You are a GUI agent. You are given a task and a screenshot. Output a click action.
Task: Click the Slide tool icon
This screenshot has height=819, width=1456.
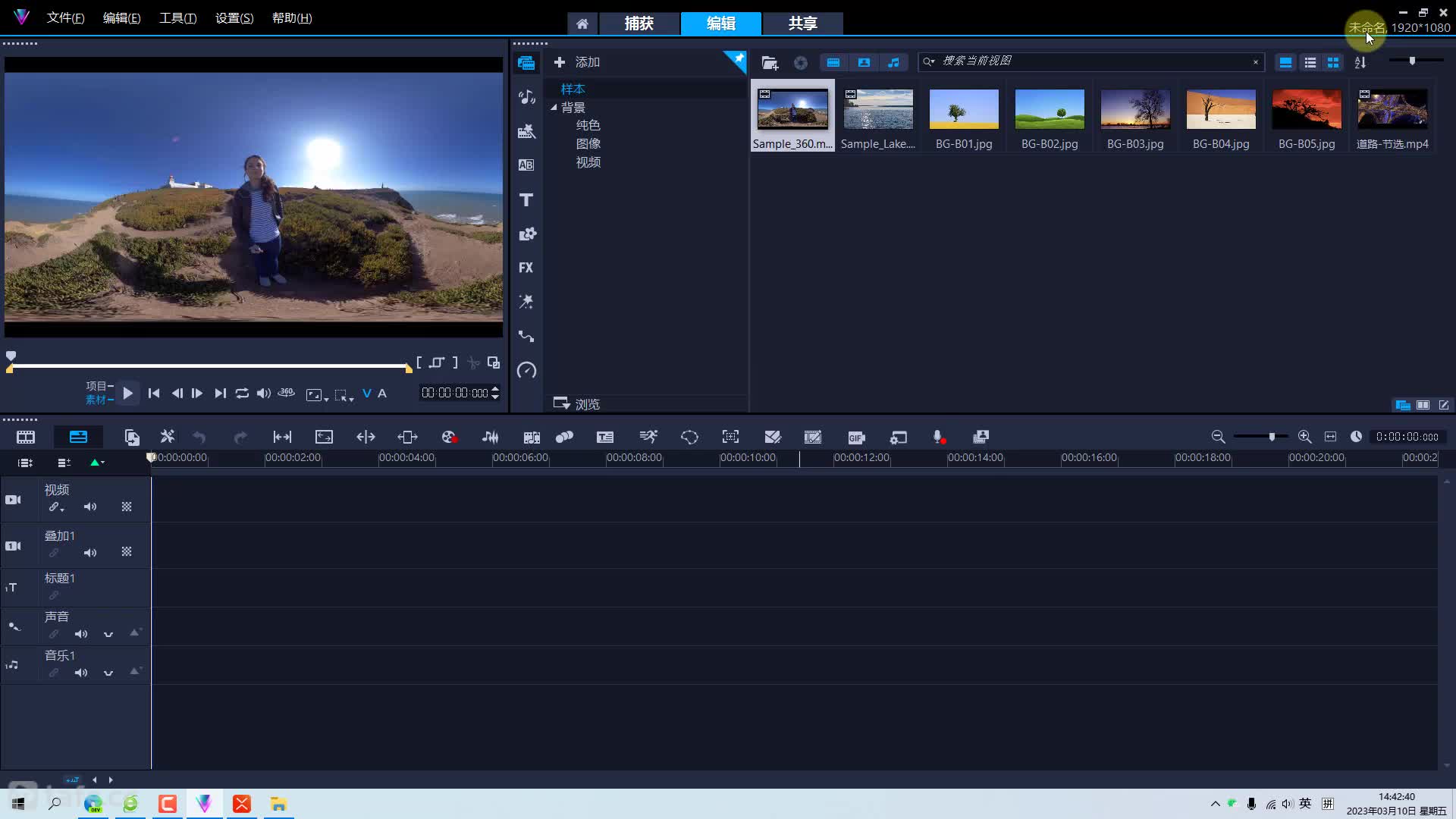pos(407,438)
